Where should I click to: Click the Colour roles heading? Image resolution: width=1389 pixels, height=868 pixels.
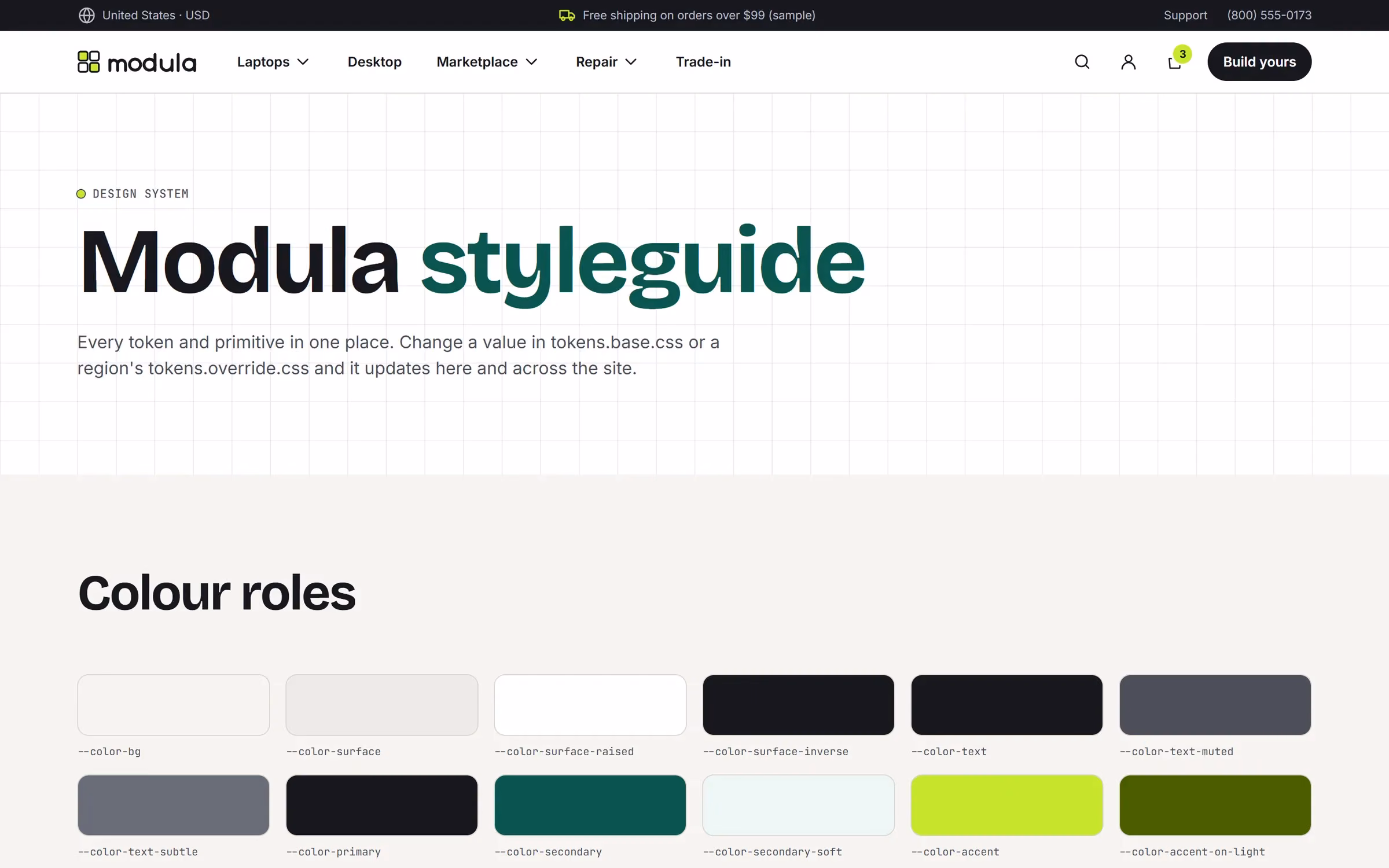pyautogui.click(x=217, y=593)
